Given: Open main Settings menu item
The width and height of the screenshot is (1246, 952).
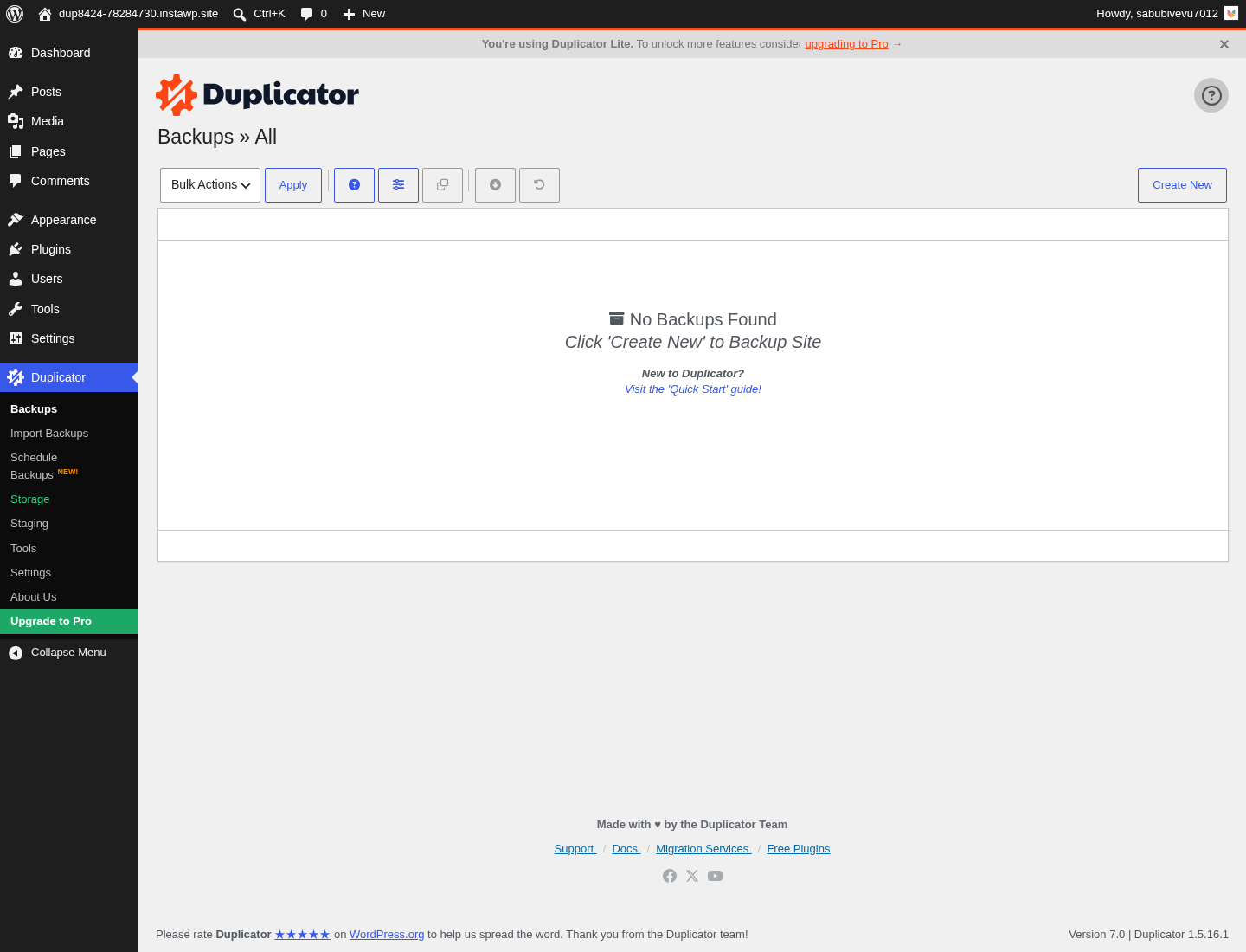Looking at the screenshot, I should click(x=69, y=338).
